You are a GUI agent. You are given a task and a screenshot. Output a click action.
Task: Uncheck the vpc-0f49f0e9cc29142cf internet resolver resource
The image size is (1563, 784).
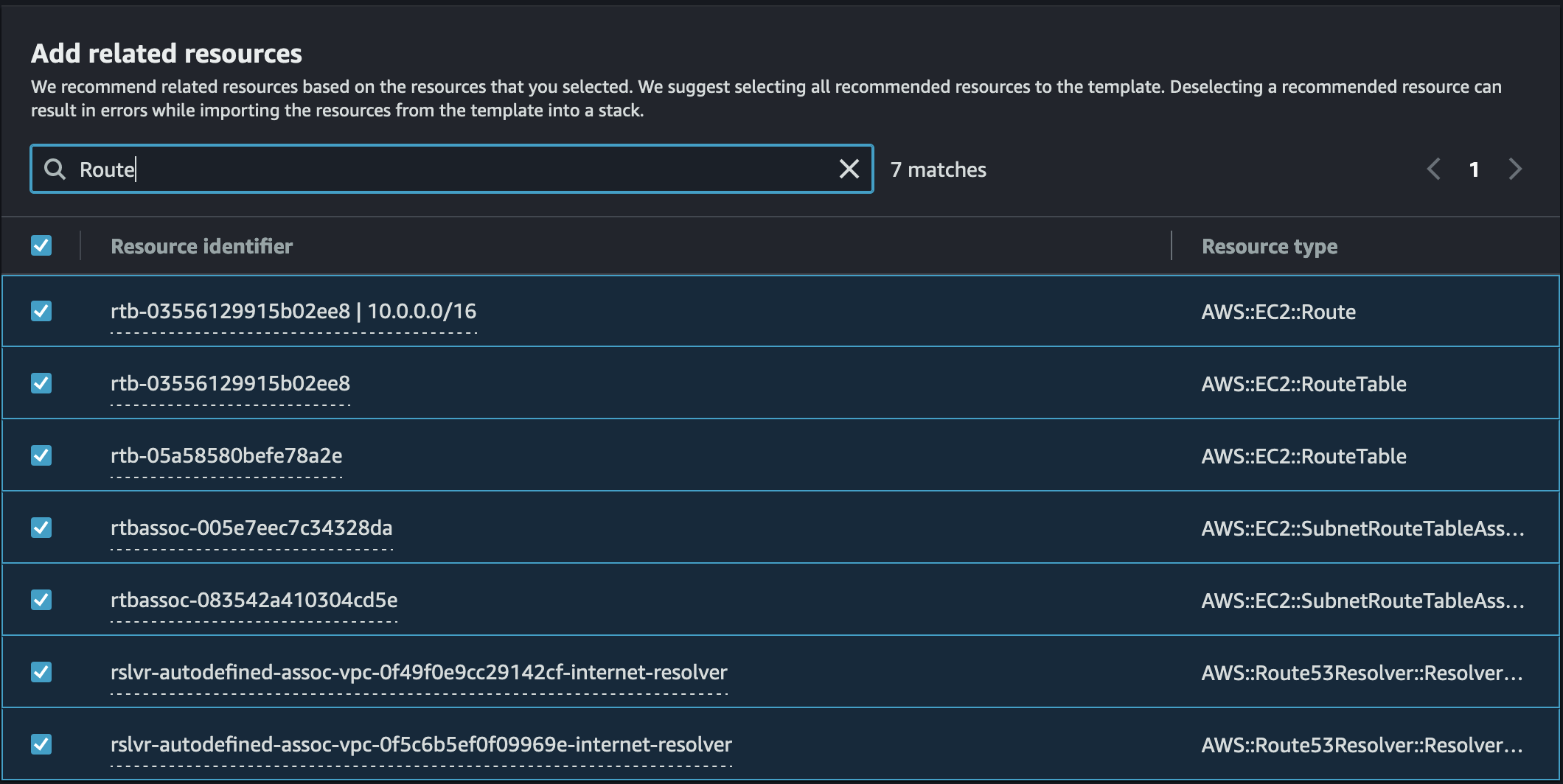tap(41, 672)
